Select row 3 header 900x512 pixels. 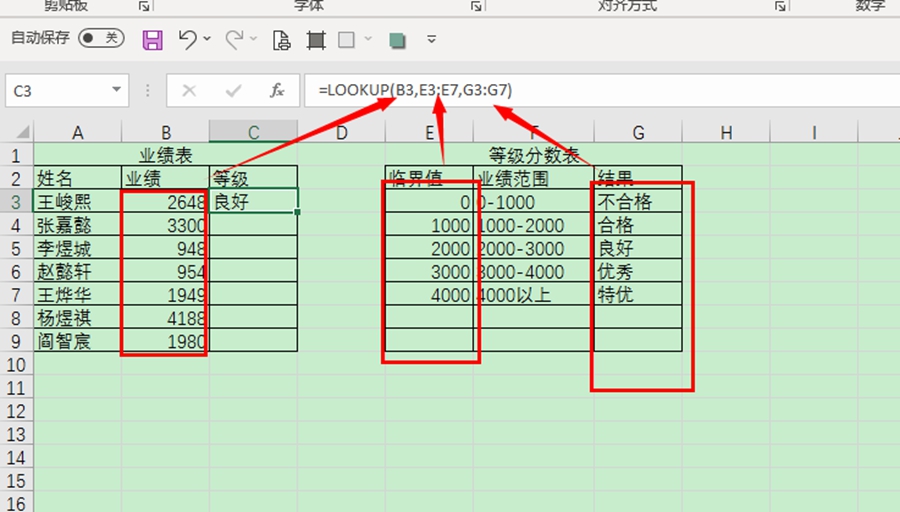[16, 202]
